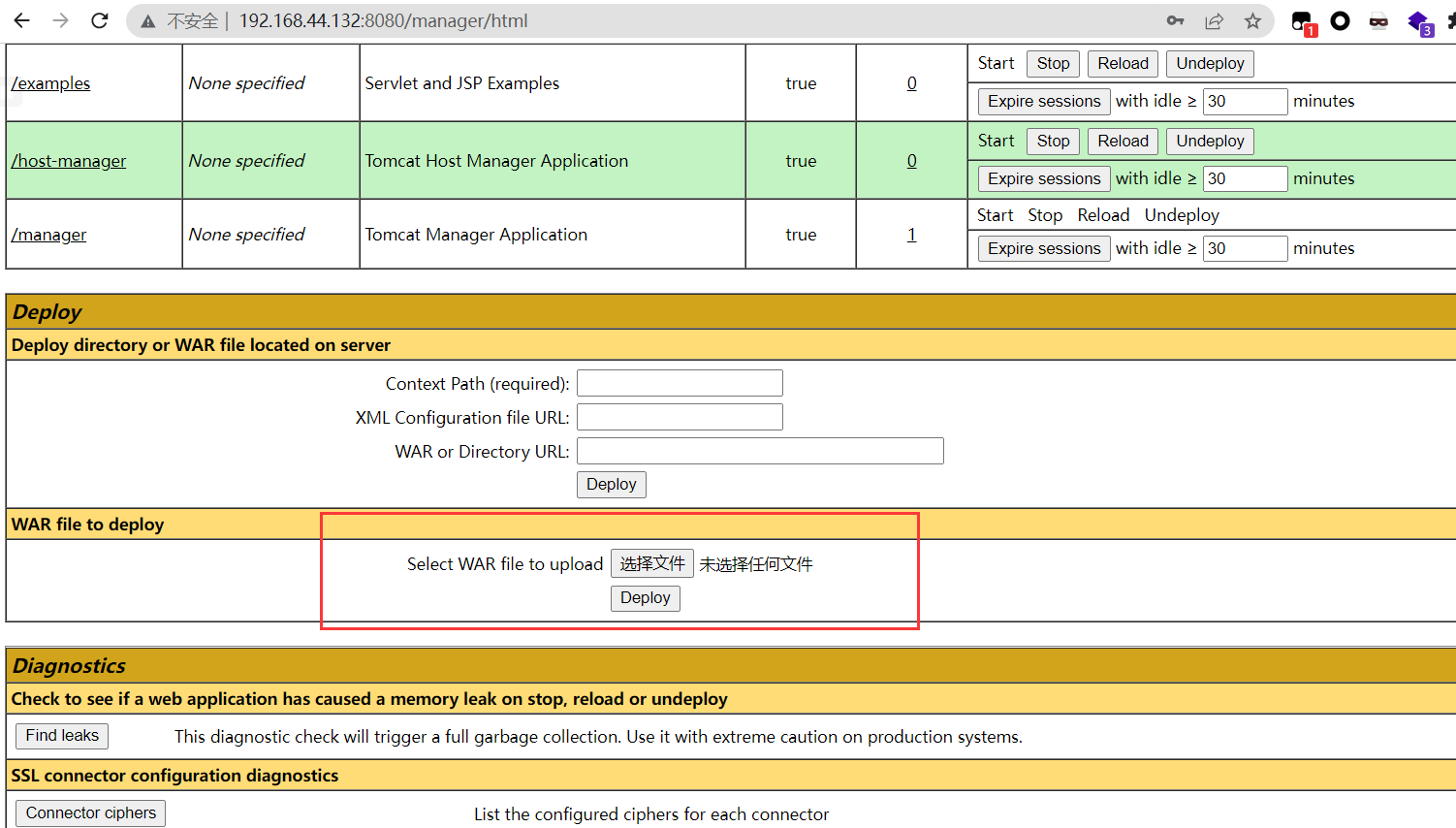Deploy the uploaded WAR file
This screenshot has width=1456, height=828.
(x=645, y=598)
